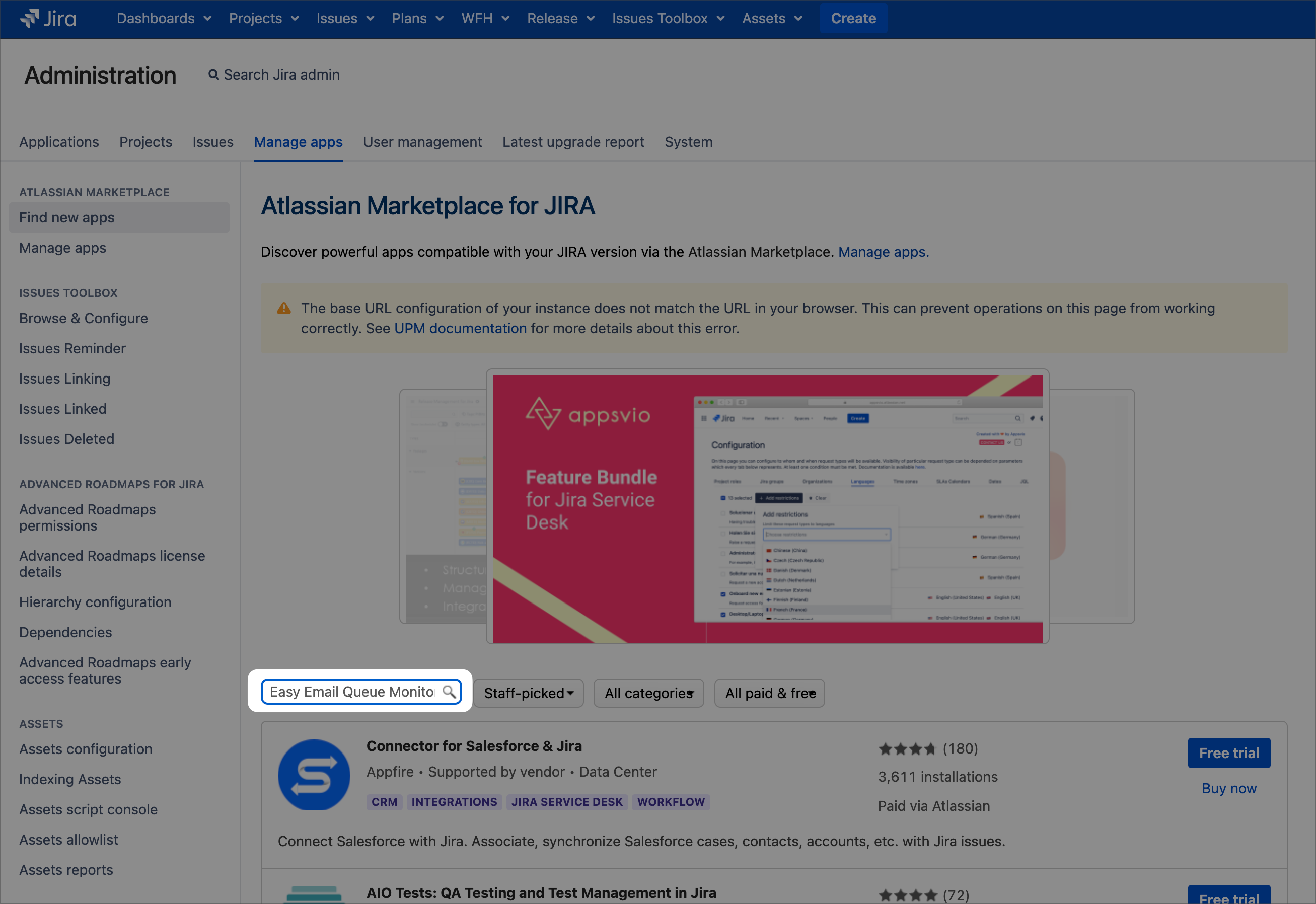This screenshot has height=904, width=1316.
Task: Click Buy now for Connector for Salesforce
Action: pos(1229,788)
